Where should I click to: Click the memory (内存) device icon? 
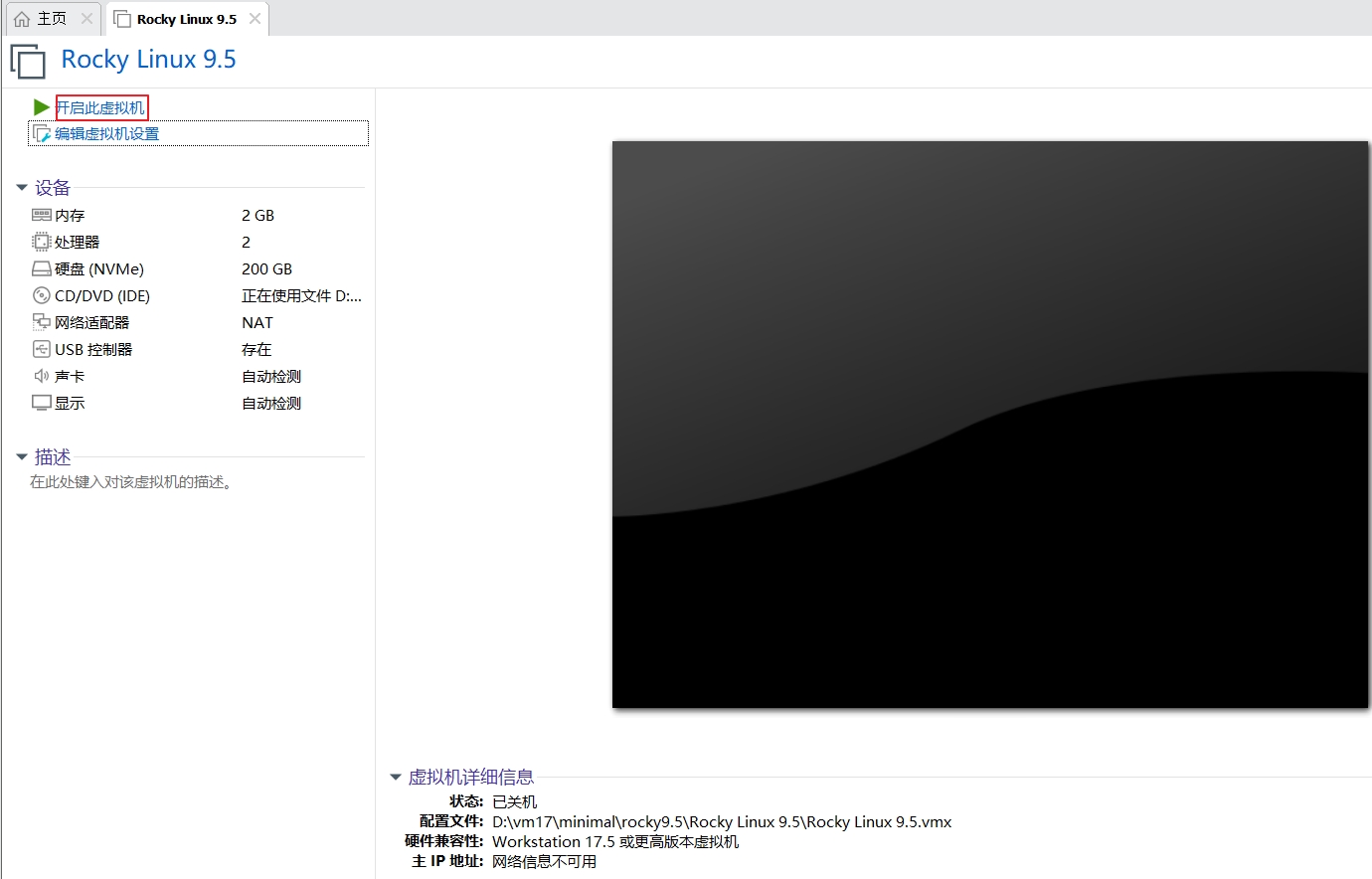tap(42, 215)
